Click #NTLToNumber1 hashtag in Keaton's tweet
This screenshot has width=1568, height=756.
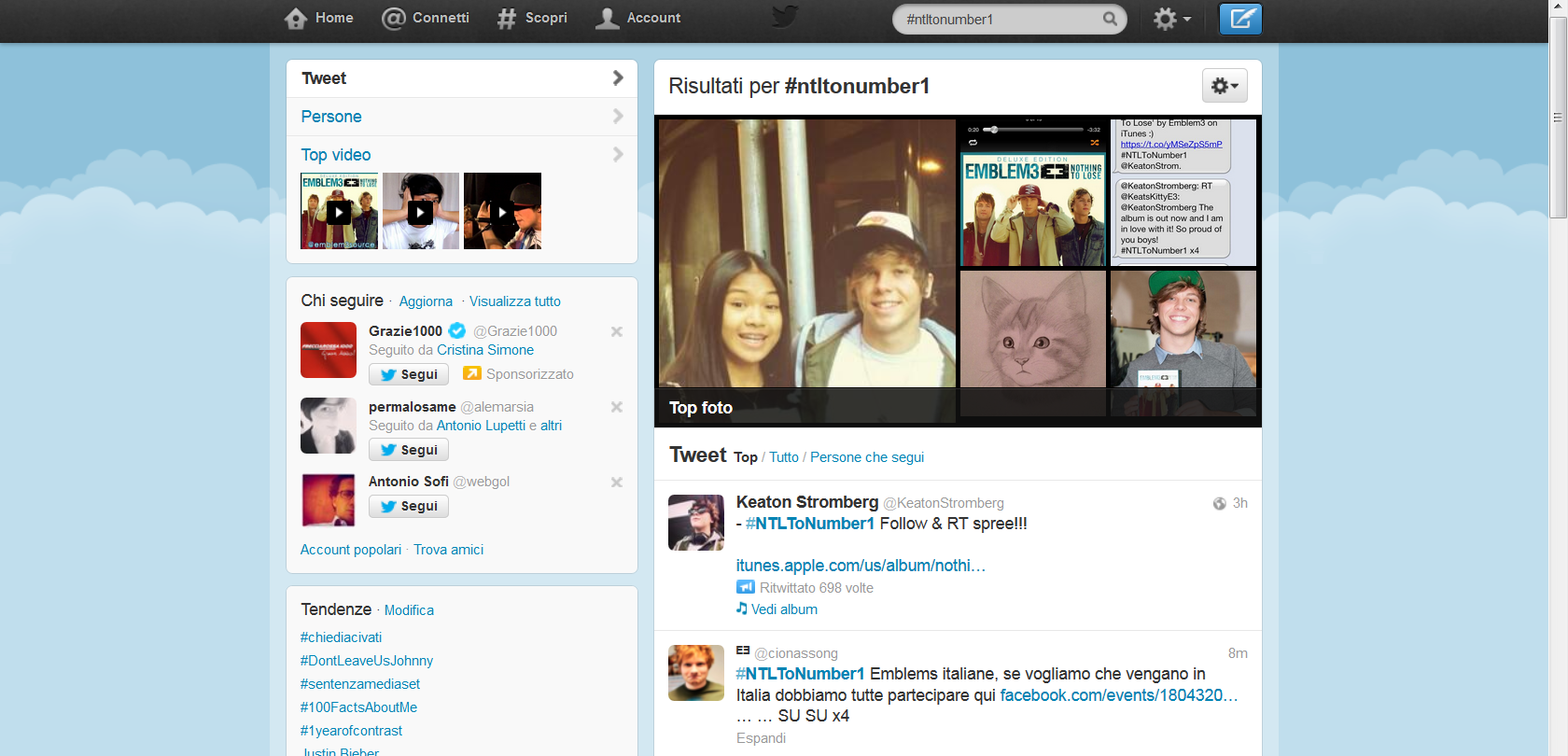[810, 524]
